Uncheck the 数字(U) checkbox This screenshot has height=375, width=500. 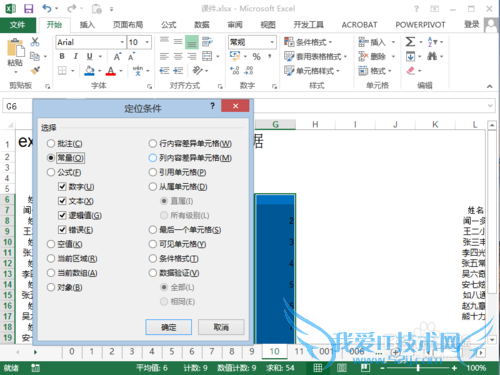62,186
